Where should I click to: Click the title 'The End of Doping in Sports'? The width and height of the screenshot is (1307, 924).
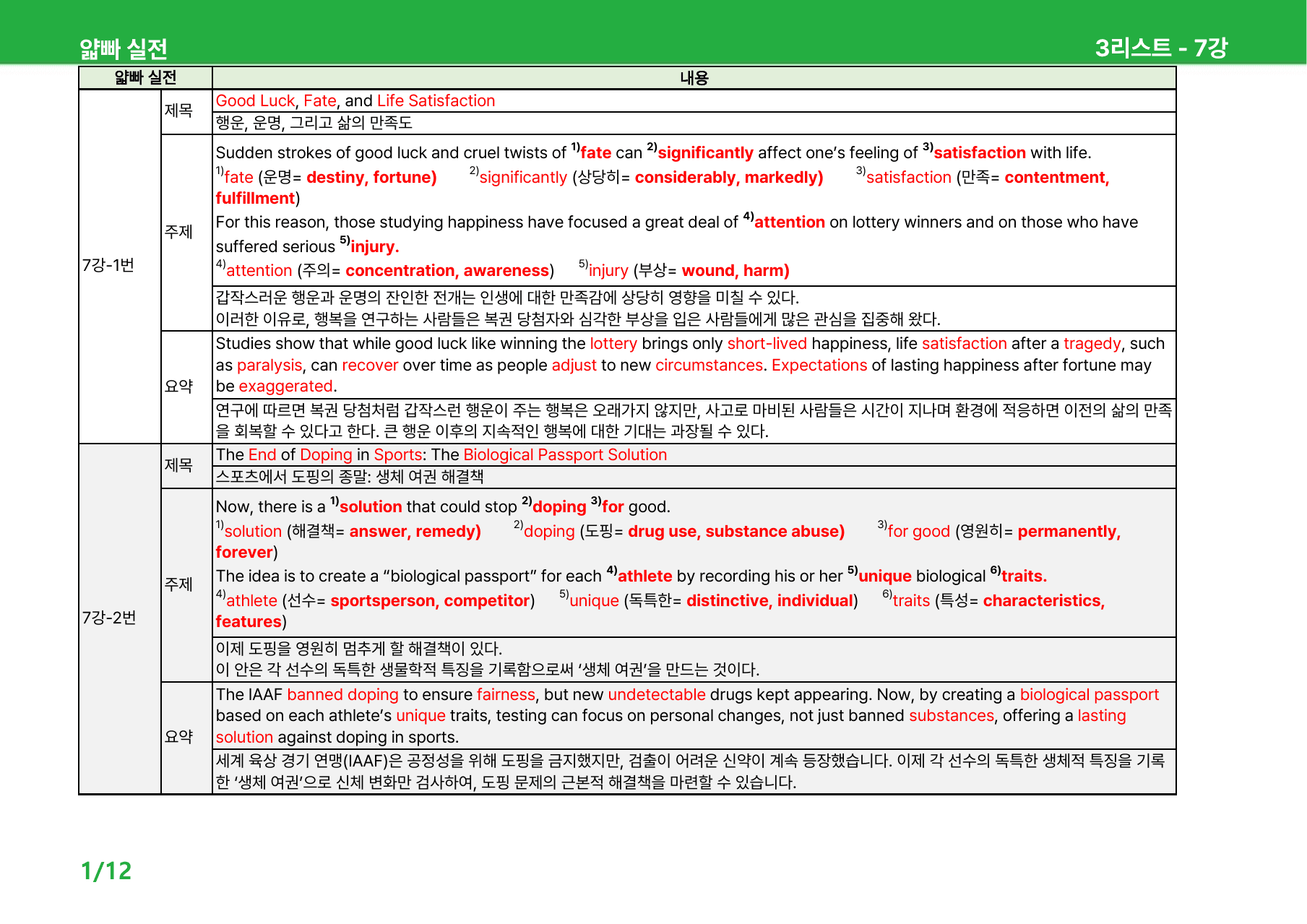pyautogui.click(x=319, y=454)
